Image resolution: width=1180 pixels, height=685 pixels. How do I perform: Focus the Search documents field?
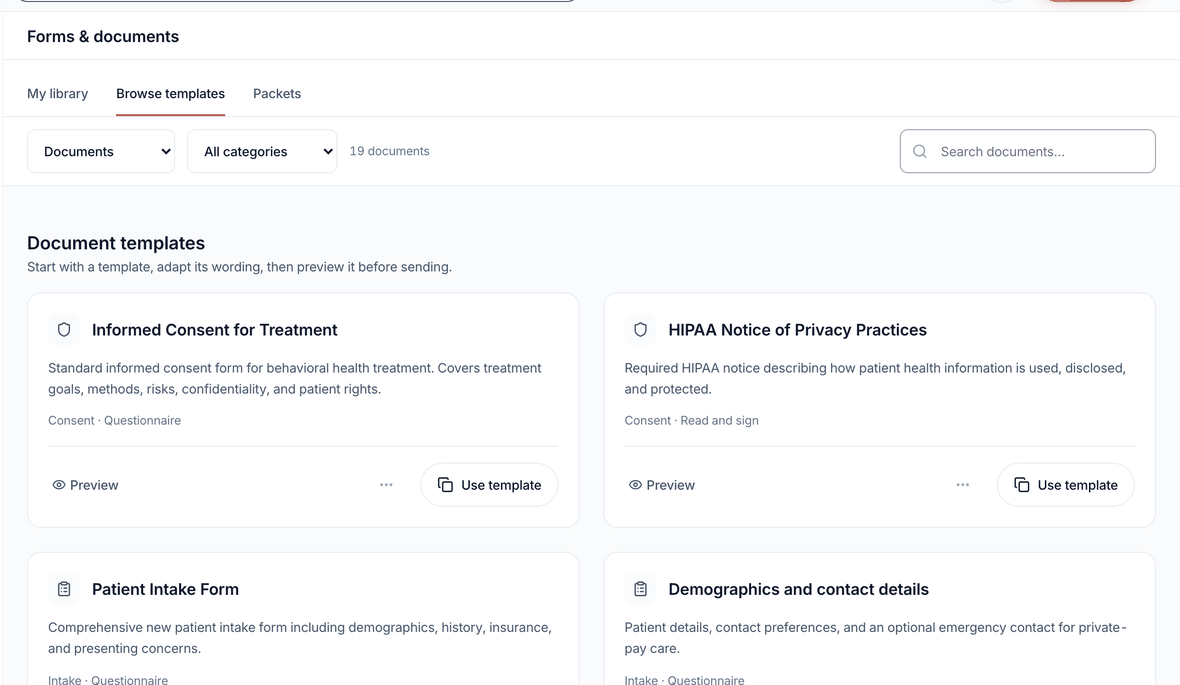1028,151
